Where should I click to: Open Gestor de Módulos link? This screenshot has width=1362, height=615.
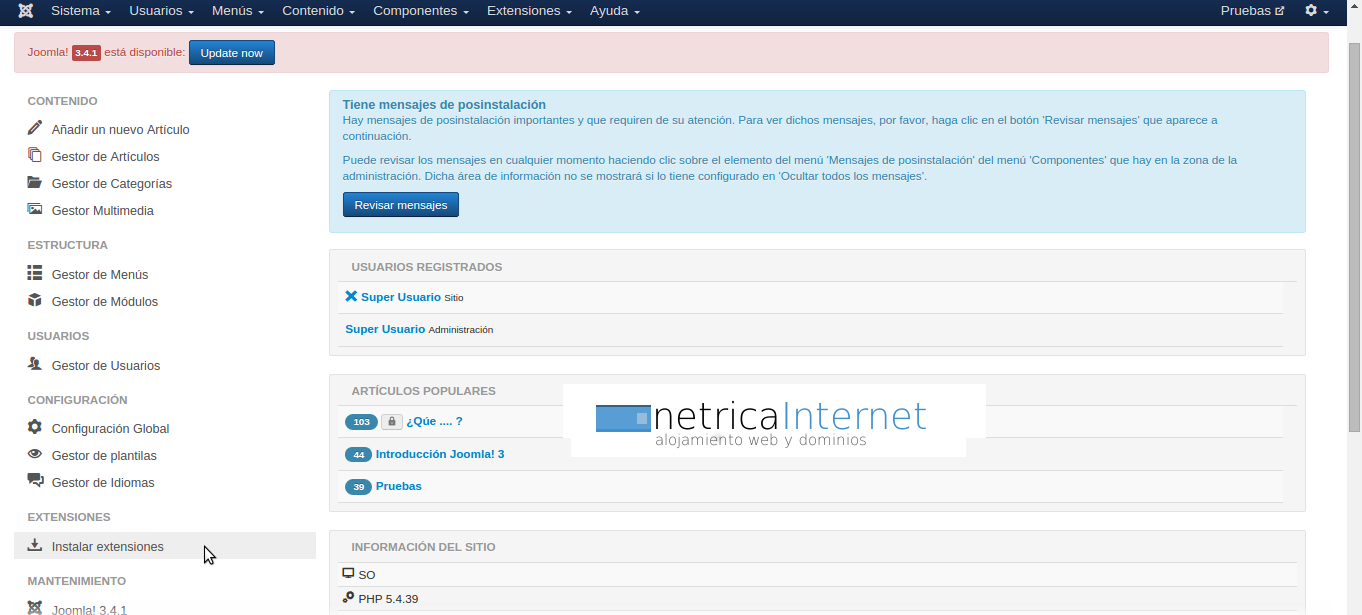[x=105, y=301]
